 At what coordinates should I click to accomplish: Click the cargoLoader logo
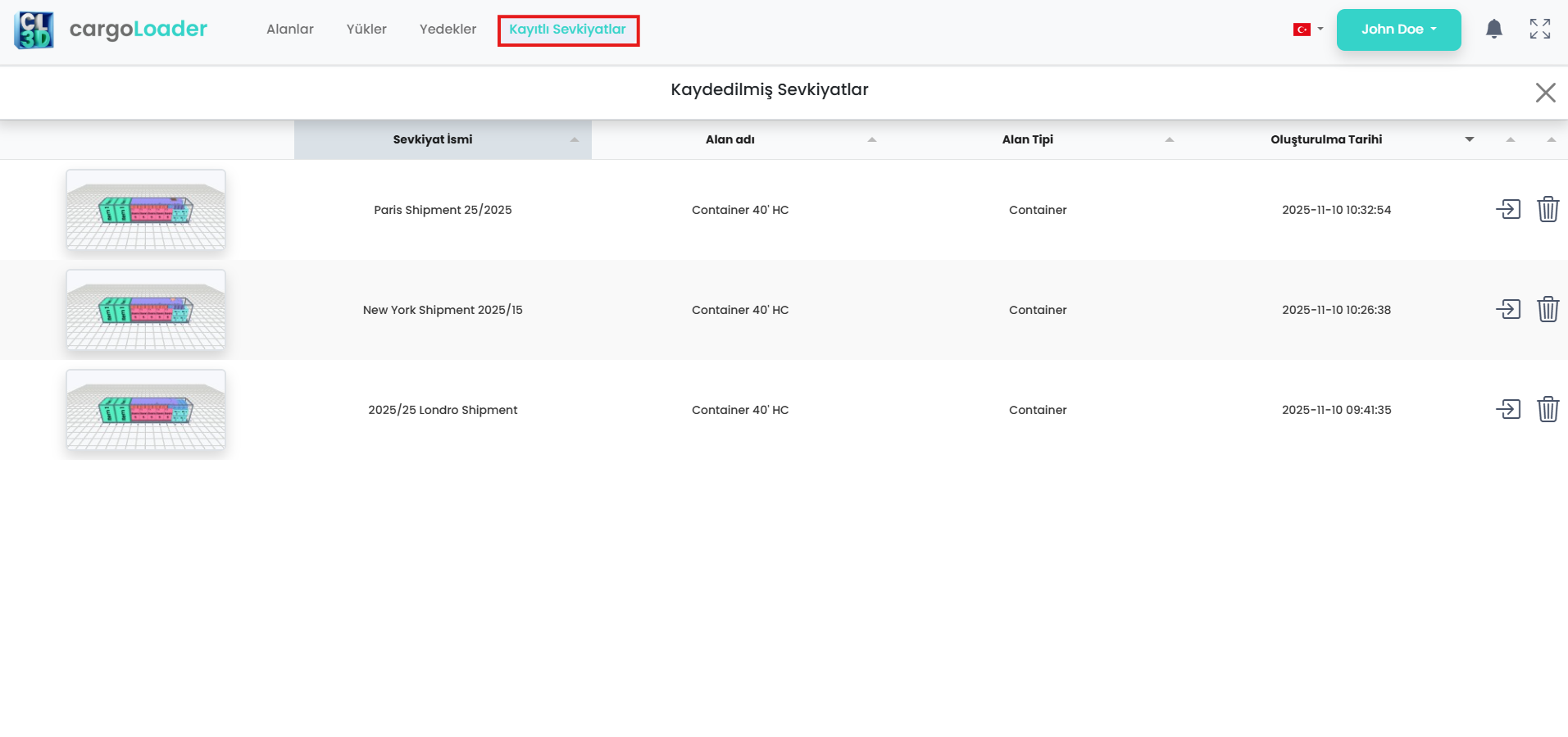pos(111,30)
